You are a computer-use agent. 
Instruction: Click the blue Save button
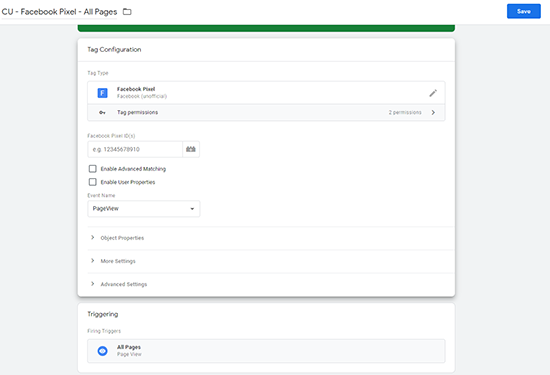[523, 11]
